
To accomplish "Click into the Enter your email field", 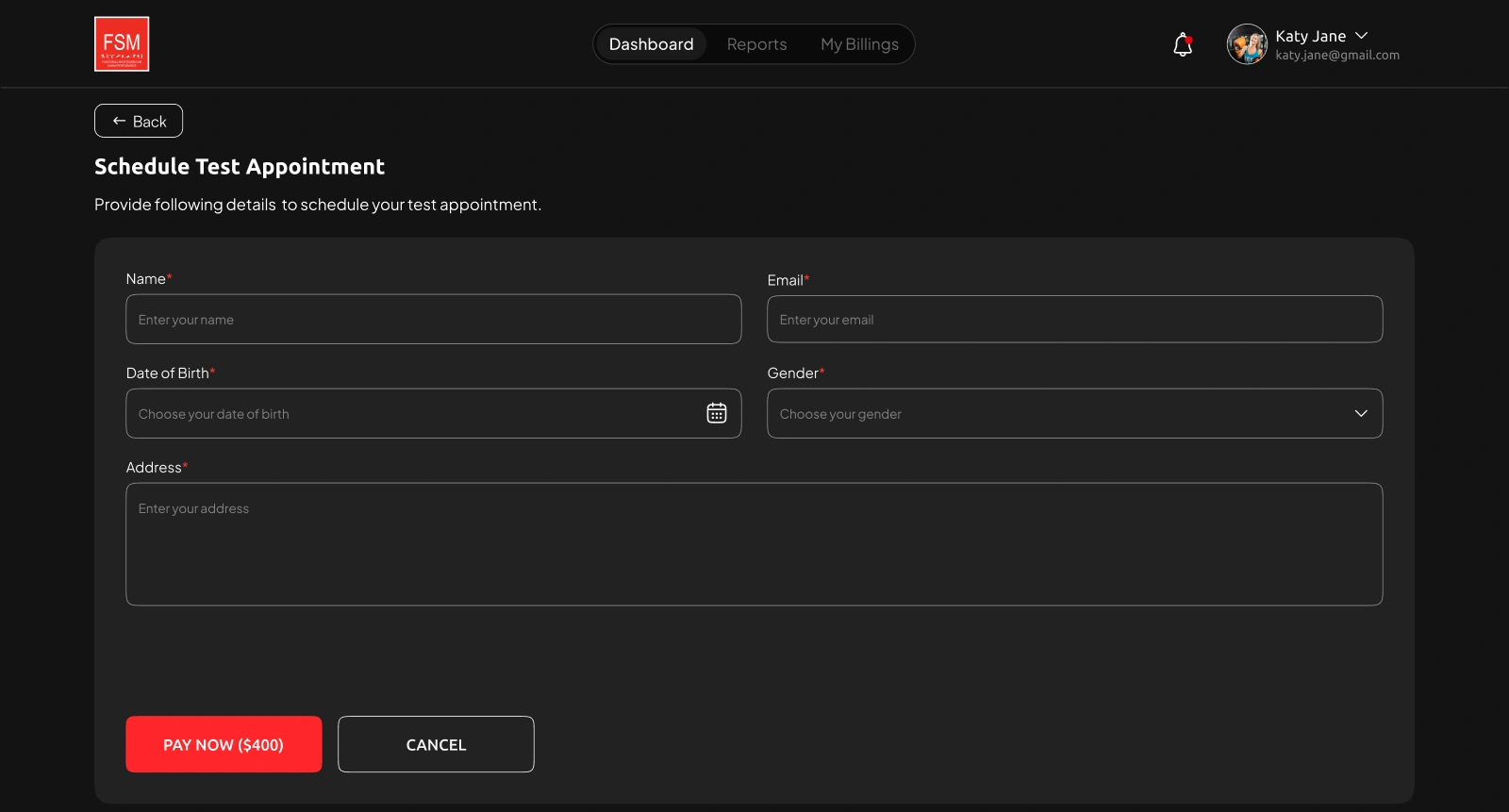I will (1075, 319).
